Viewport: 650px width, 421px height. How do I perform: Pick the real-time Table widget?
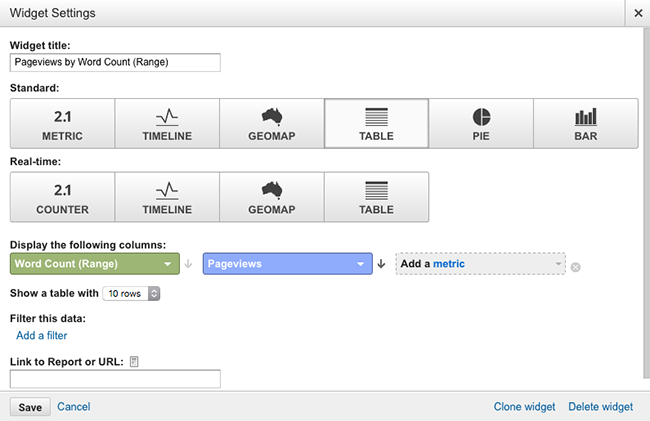376,197
